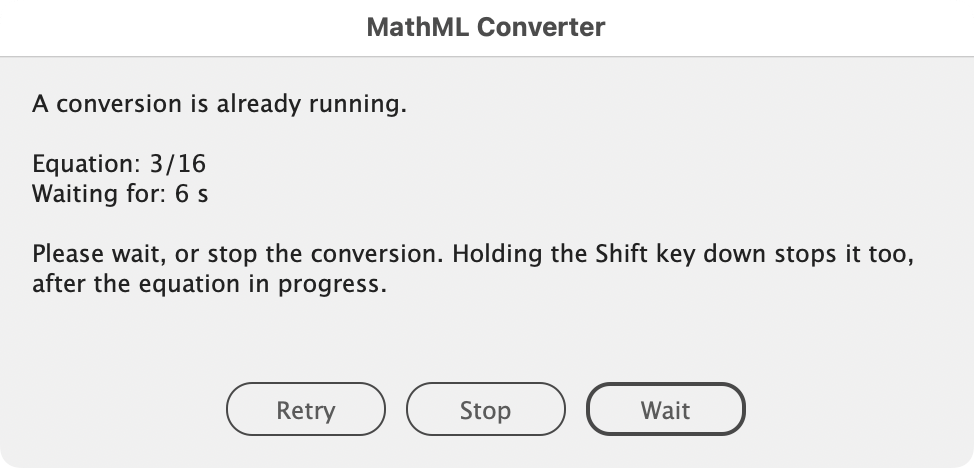
Task: Click the 'Equation:' label text
Action: (x=87, y=163)
